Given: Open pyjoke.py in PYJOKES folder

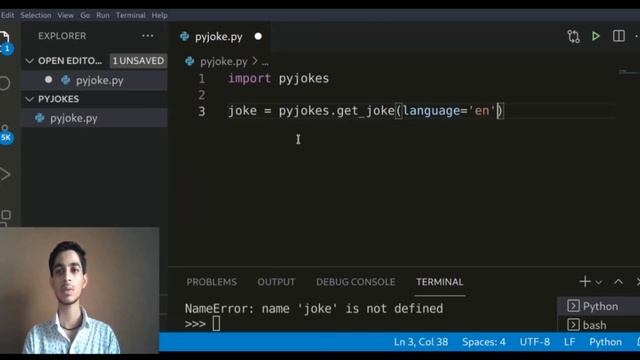Looking at the screenshot, I should (x=73, y=118).
